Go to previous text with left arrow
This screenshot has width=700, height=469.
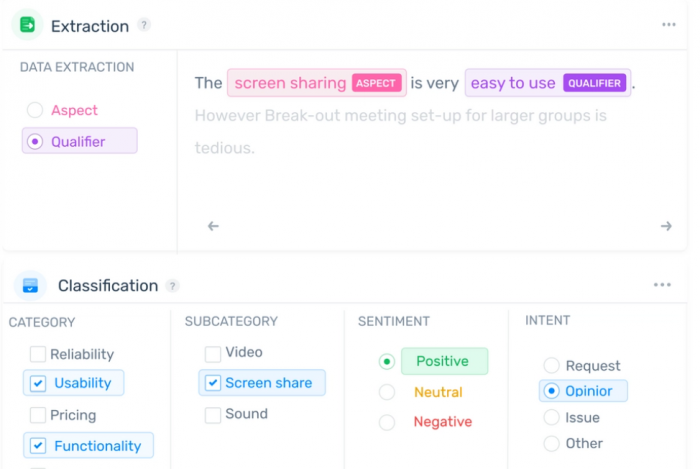point(213,226)
